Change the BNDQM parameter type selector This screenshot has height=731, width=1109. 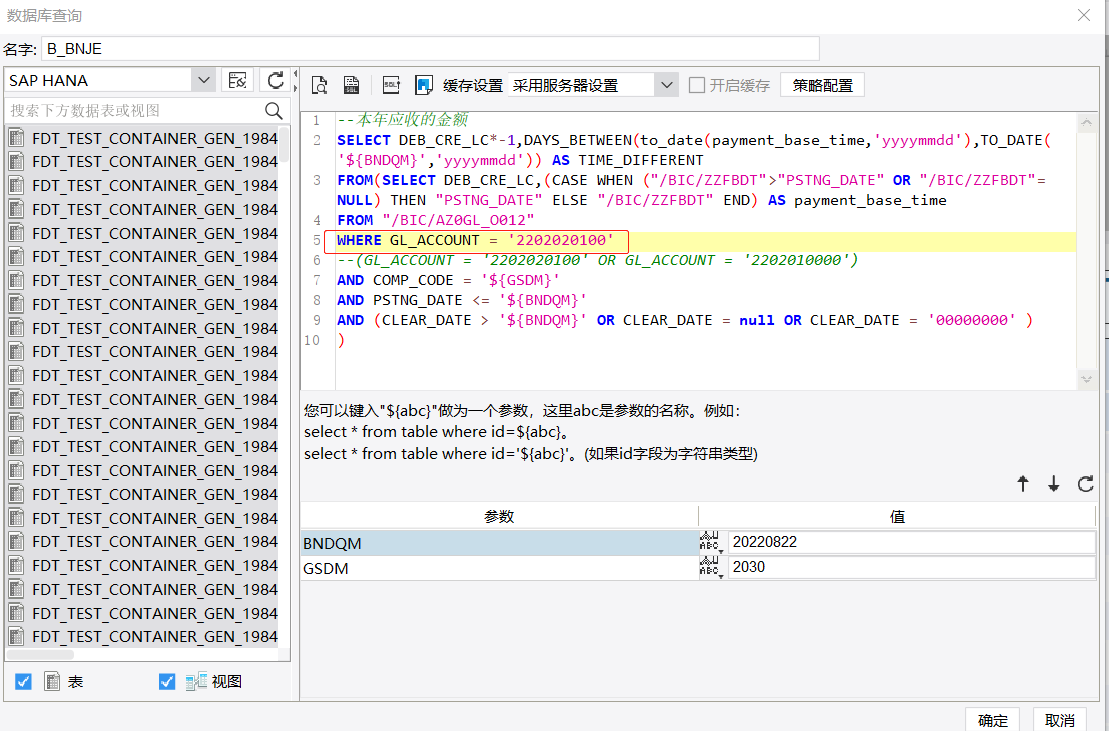[711, 542]
